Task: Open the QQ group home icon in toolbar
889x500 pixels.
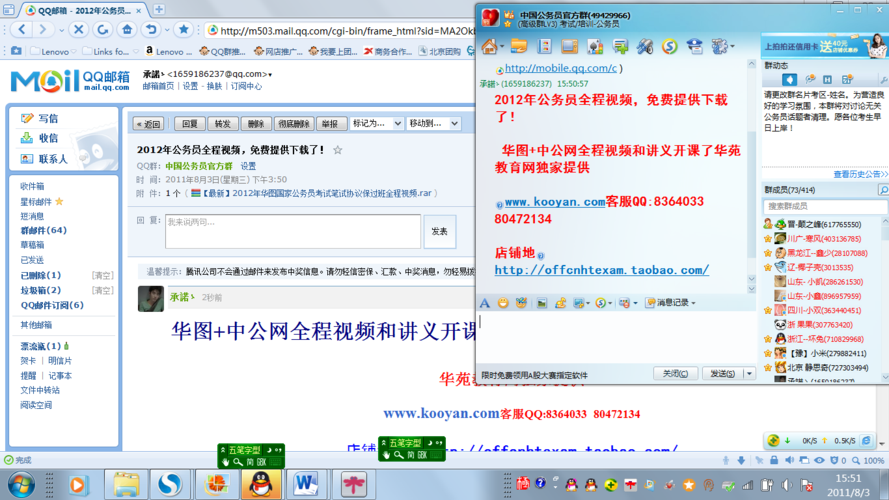Action: point(490,46)
